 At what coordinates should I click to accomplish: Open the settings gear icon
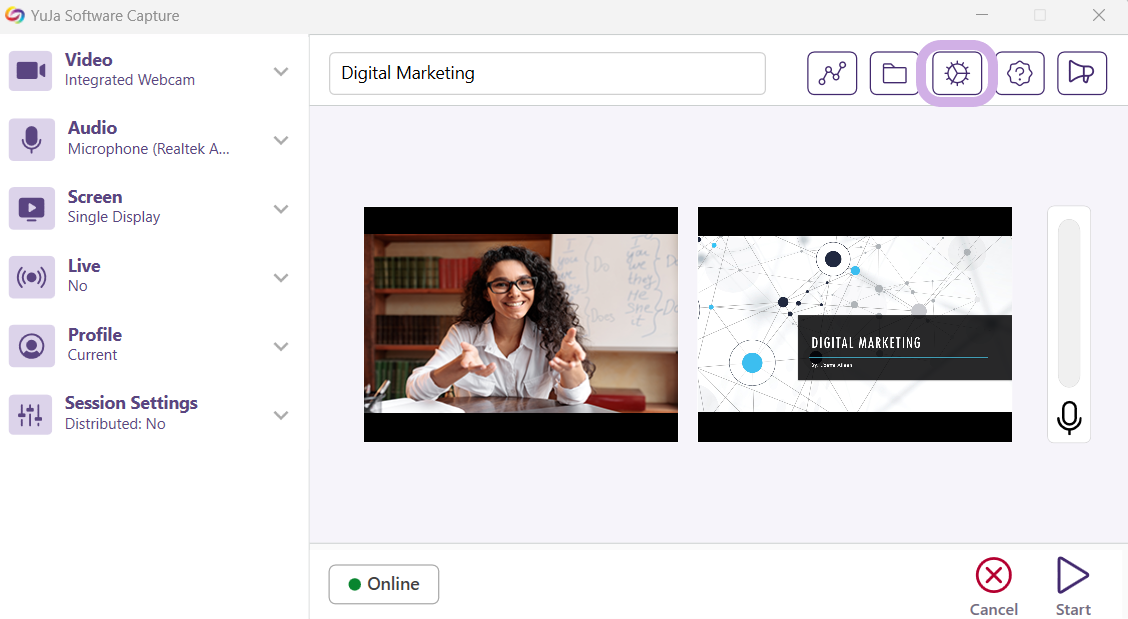click(x=957, y=73)
